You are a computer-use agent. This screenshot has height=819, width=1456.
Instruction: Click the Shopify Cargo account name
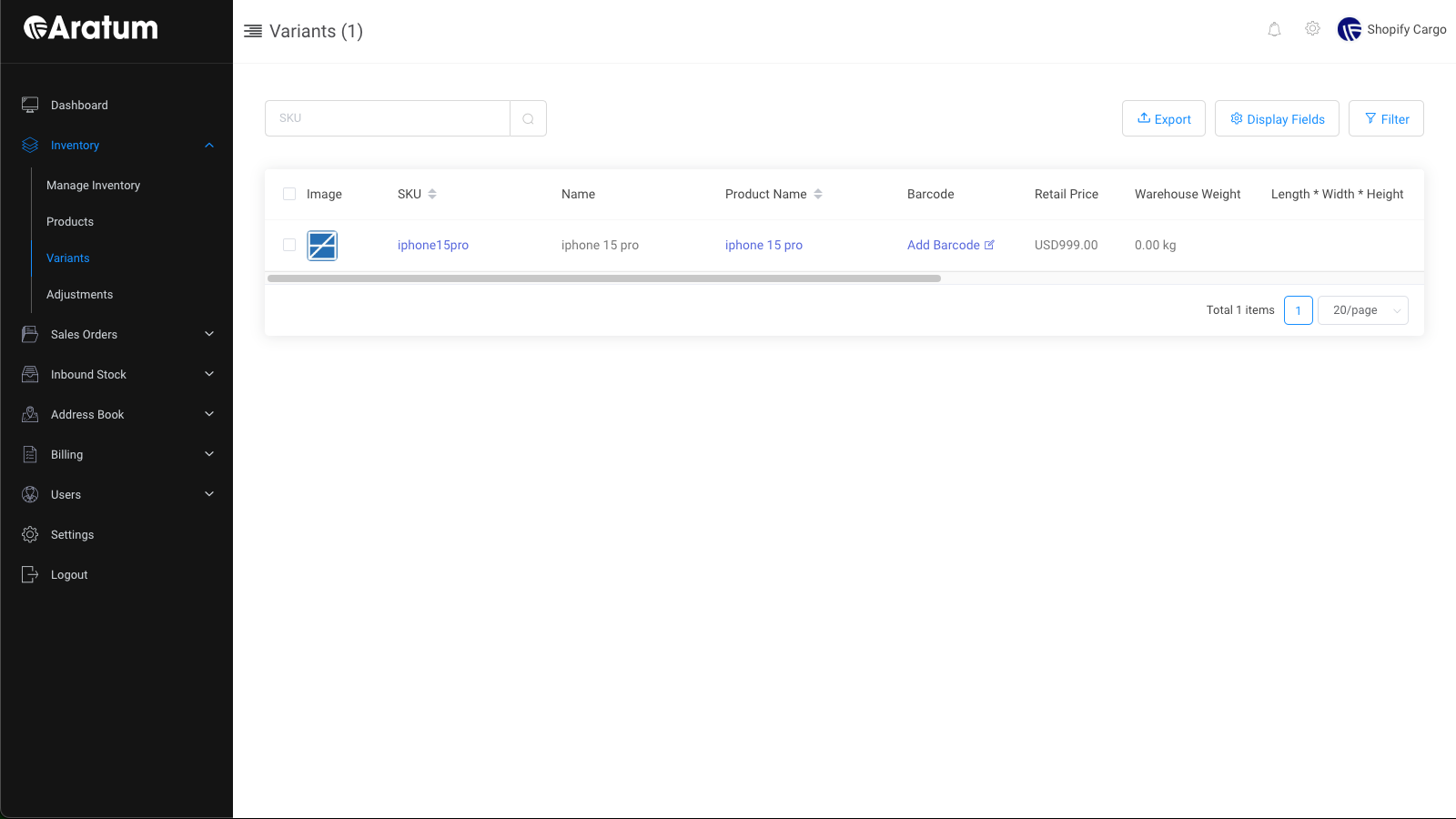(1407, 29)
